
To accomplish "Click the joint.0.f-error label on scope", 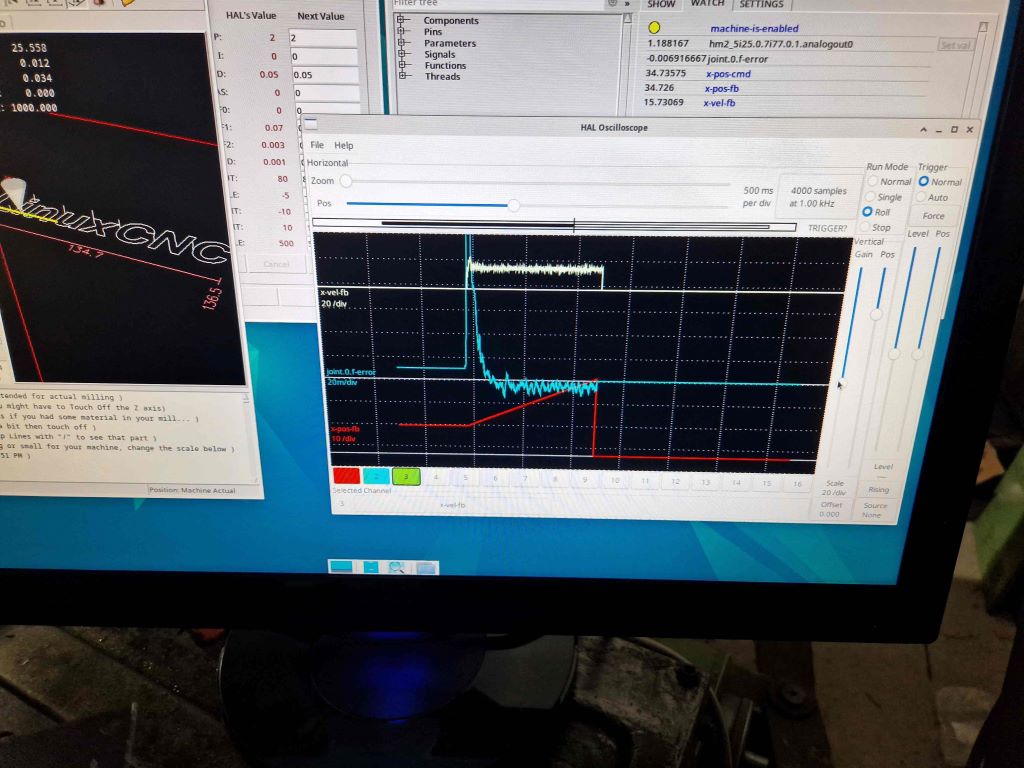I will click(351, 372).
